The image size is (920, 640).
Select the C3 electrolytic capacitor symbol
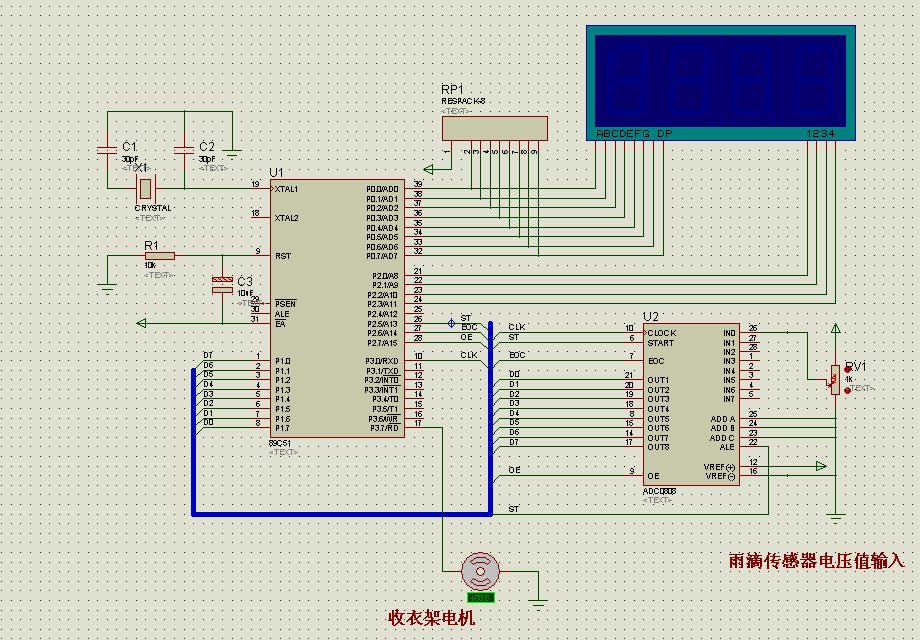pyautogui.click(x=222, y=285)
